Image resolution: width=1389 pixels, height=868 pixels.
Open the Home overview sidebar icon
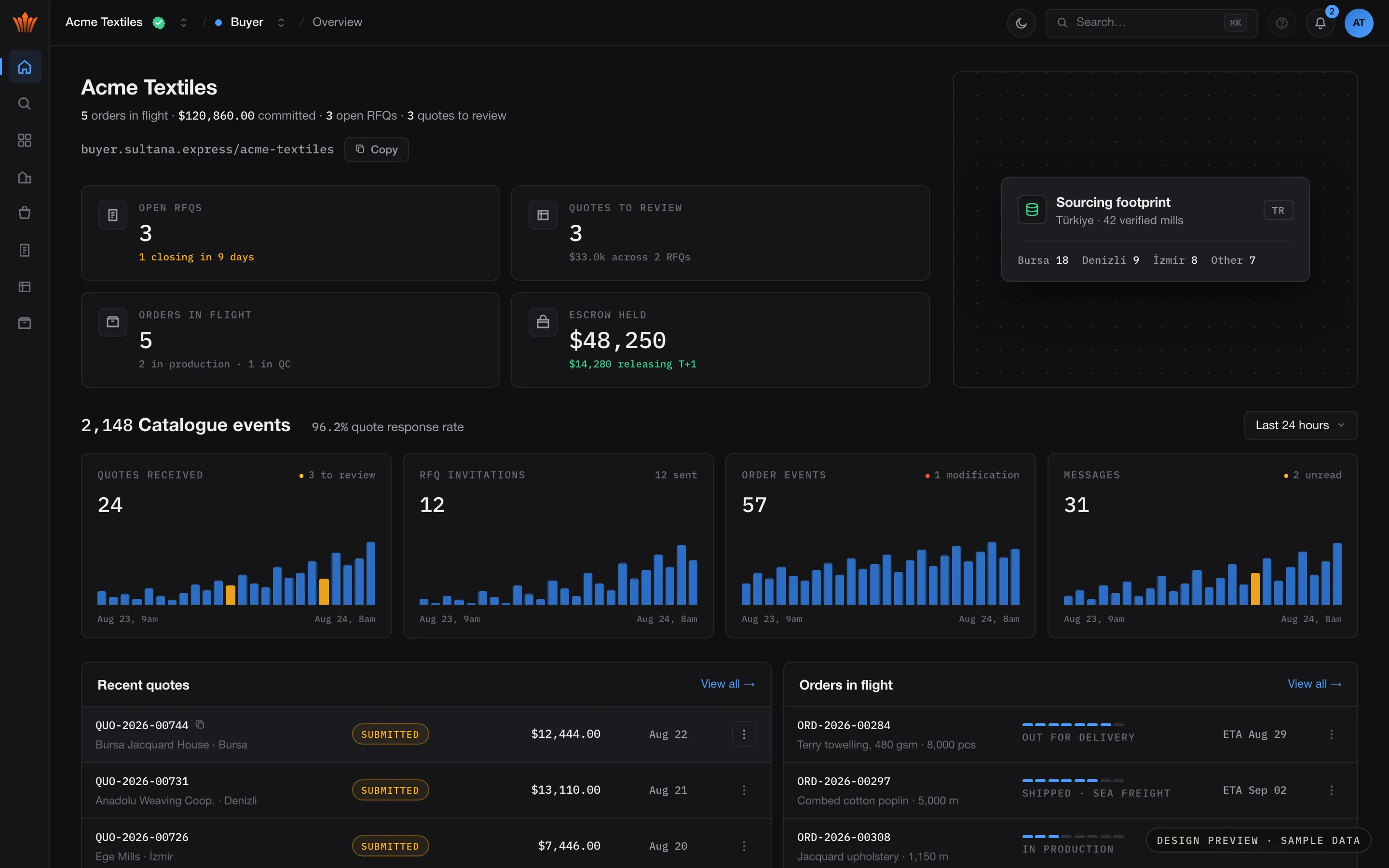click(25, 67)
